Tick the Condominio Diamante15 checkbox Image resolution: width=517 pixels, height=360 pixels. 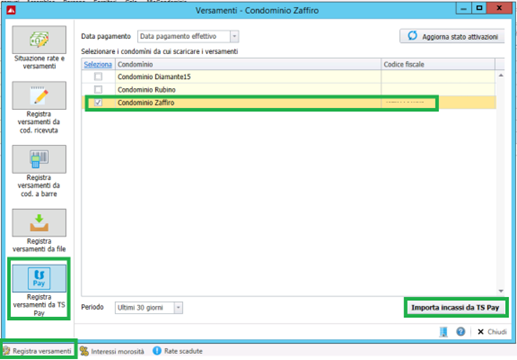point(98,77)
